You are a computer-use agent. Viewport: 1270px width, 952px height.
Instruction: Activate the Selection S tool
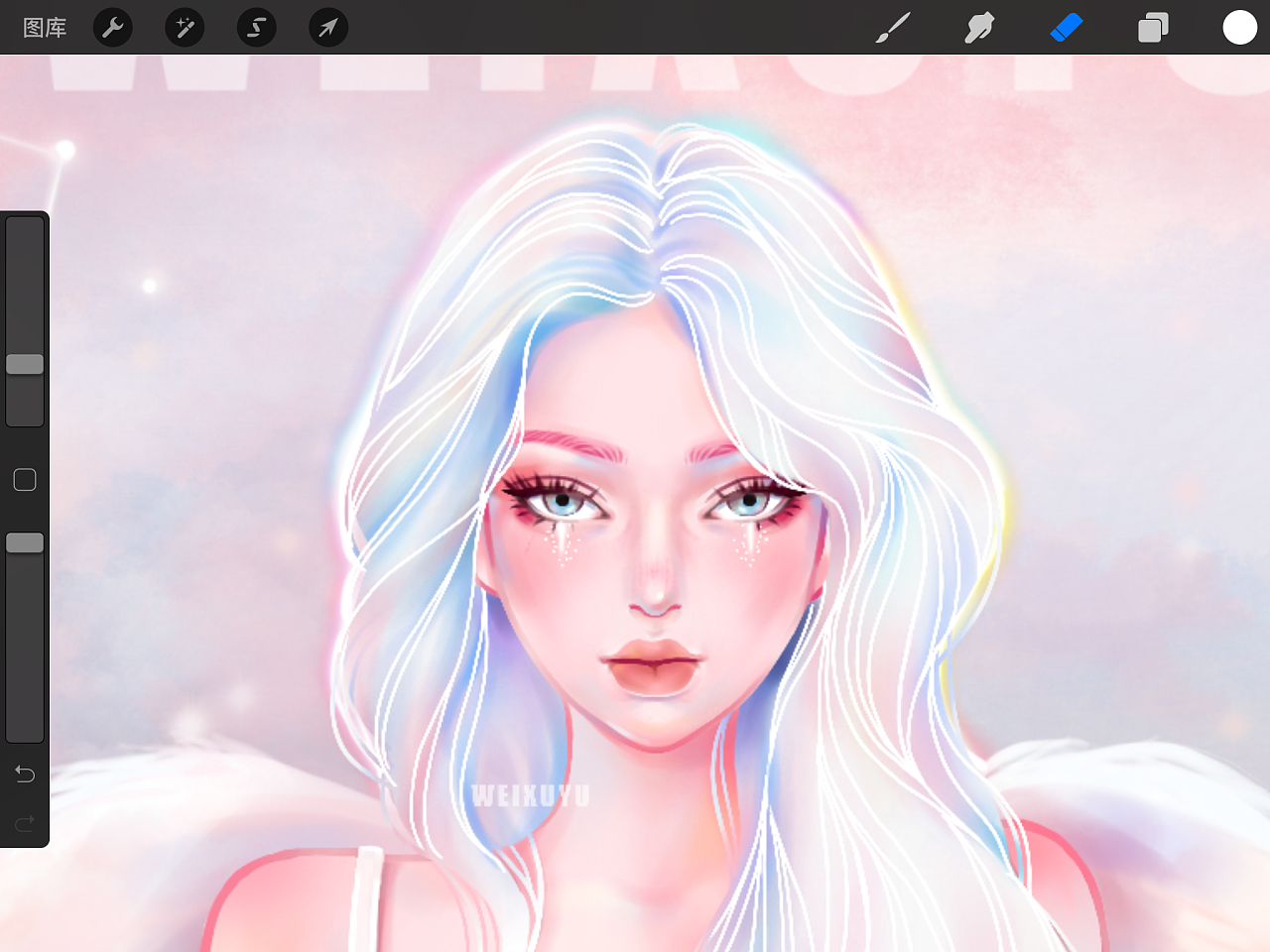tap(256, 28)
